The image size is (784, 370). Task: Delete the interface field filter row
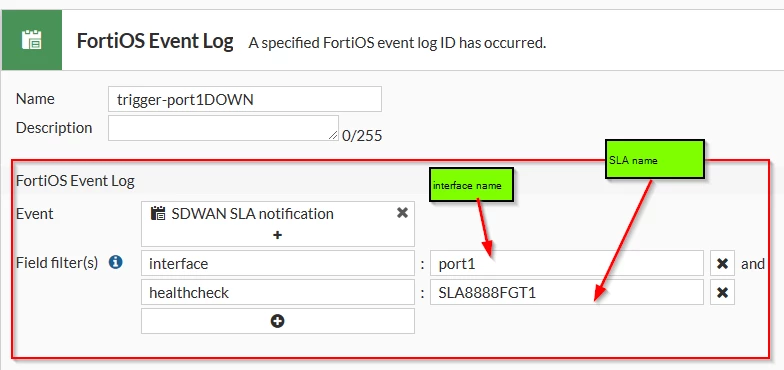coord(722,264)
